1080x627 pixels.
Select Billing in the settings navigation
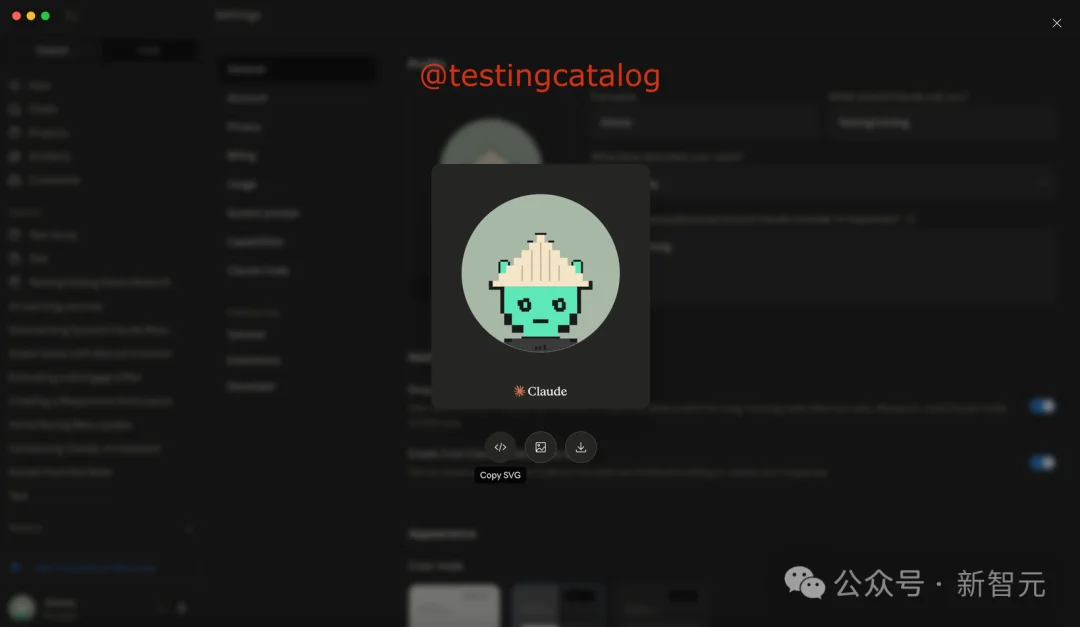point(241,156)
